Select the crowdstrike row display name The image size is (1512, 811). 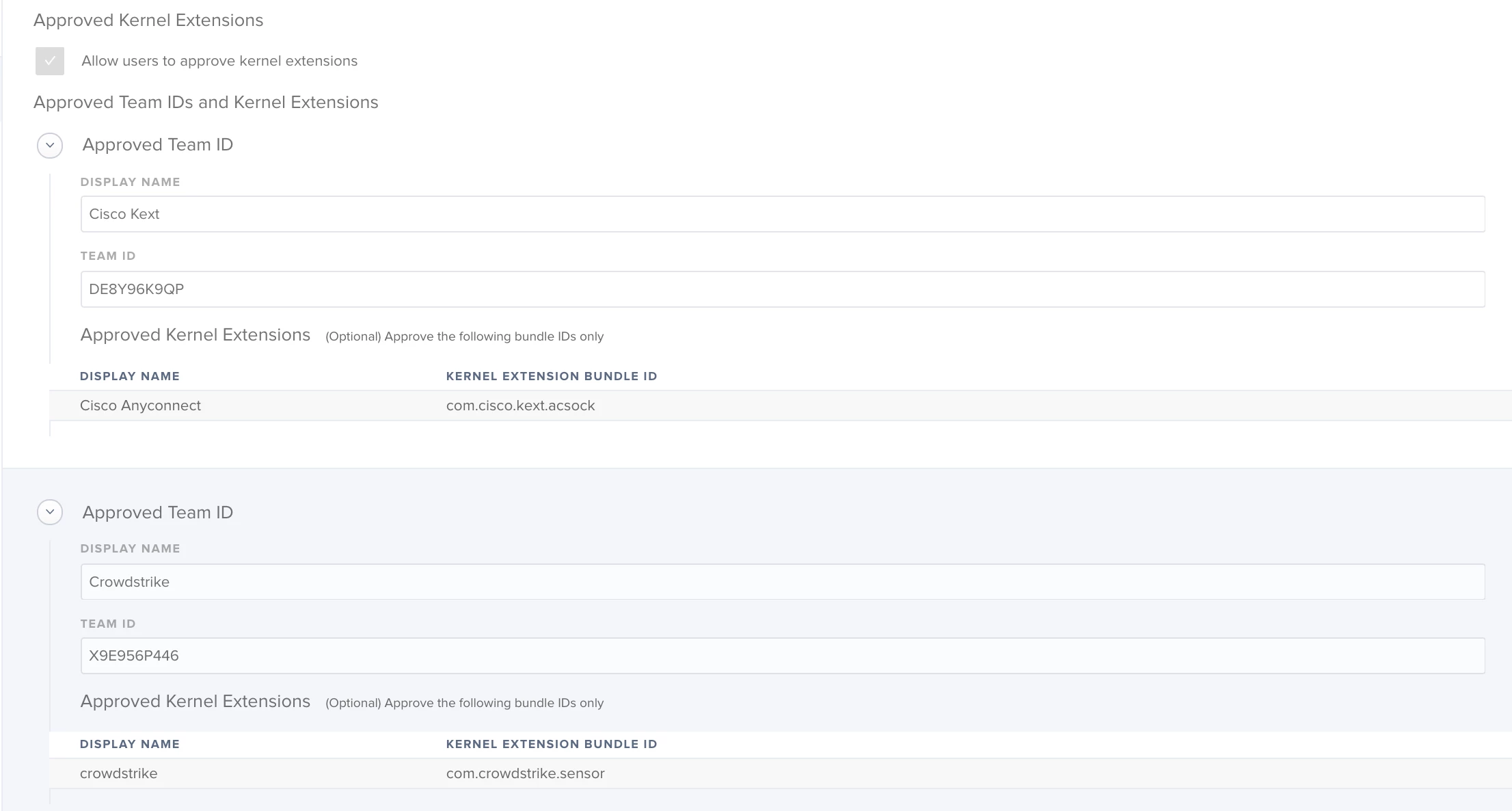pos(119,773)
